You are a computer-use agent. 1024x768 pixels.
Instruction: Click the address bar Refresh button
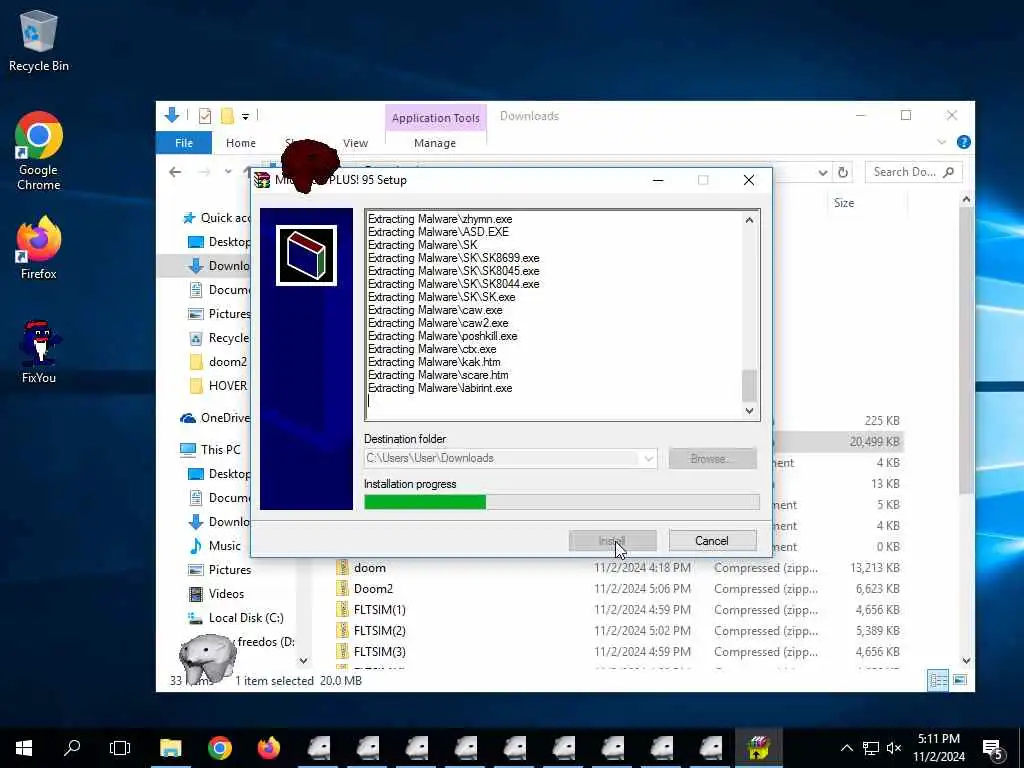pos(843,172)
